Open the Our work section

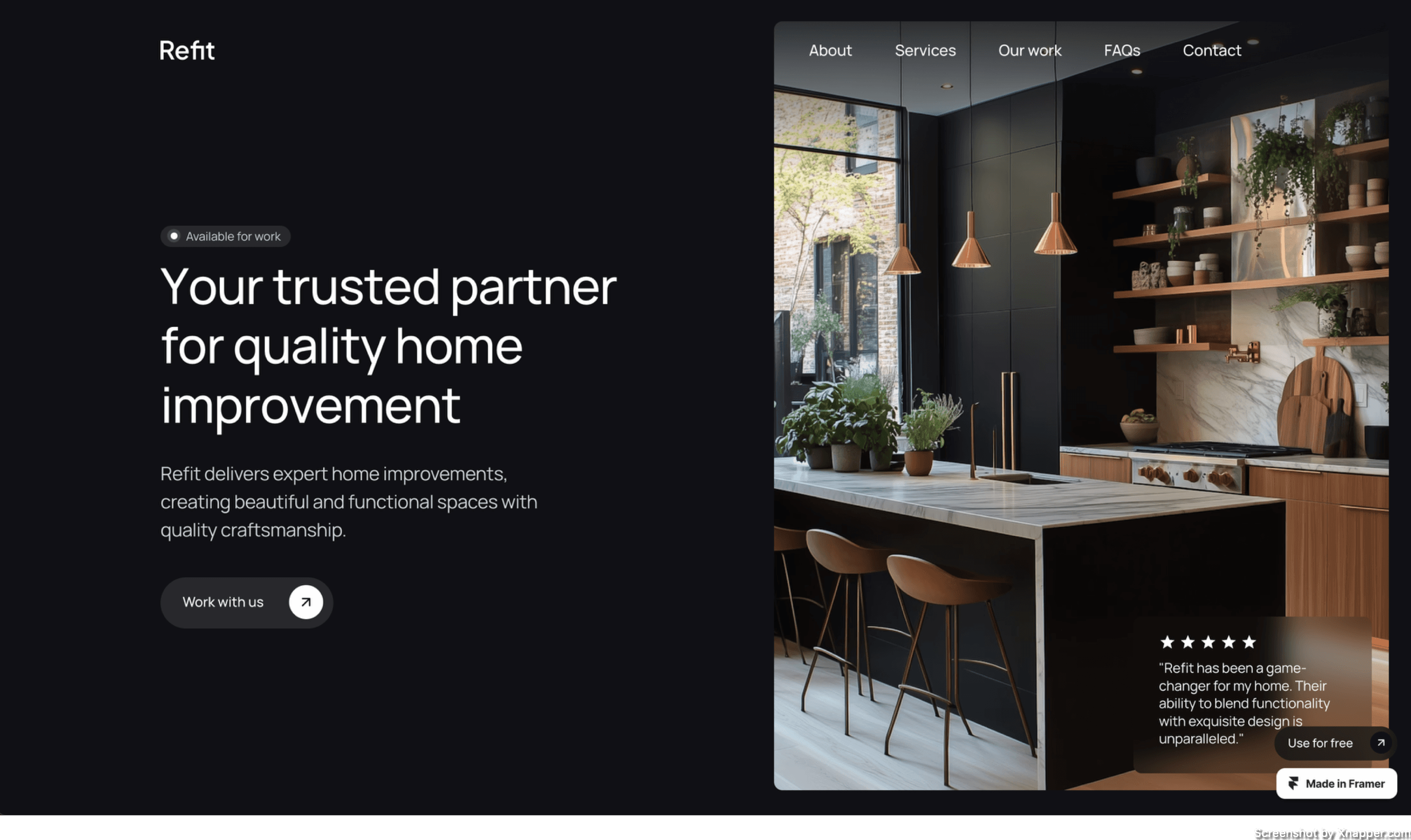[x=1029, y=50]
